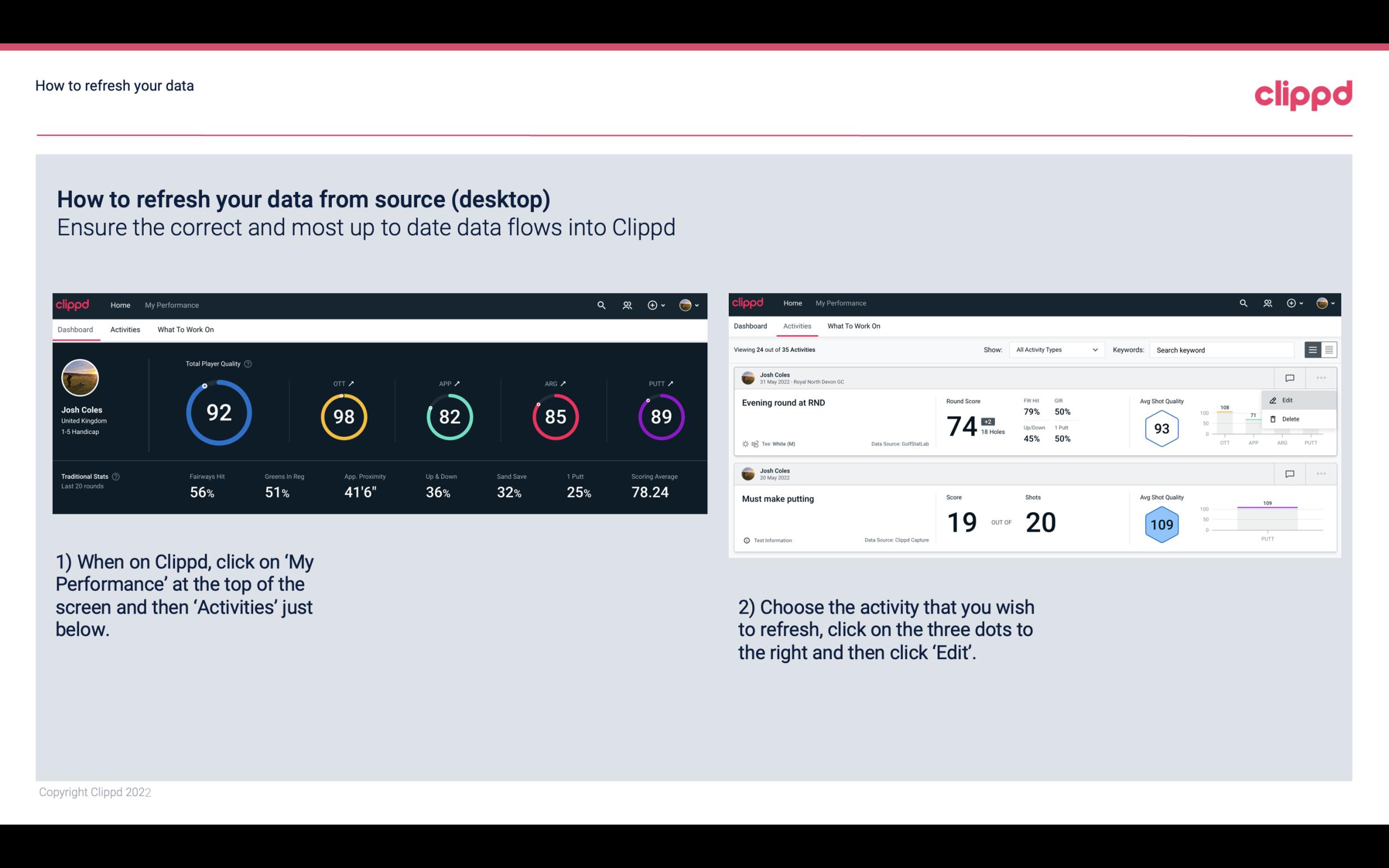
Task: Select the Activities tab under My Performance
Action: pyautogui.click(x=124, y=329)
